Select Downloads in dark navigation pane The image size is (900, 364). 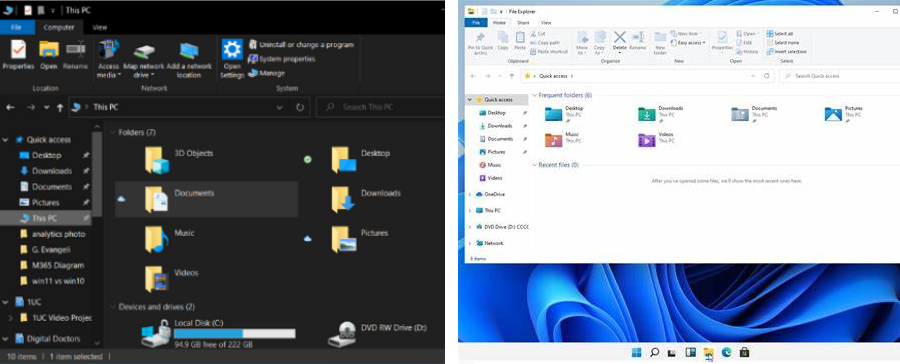click(x=52, y=171)
